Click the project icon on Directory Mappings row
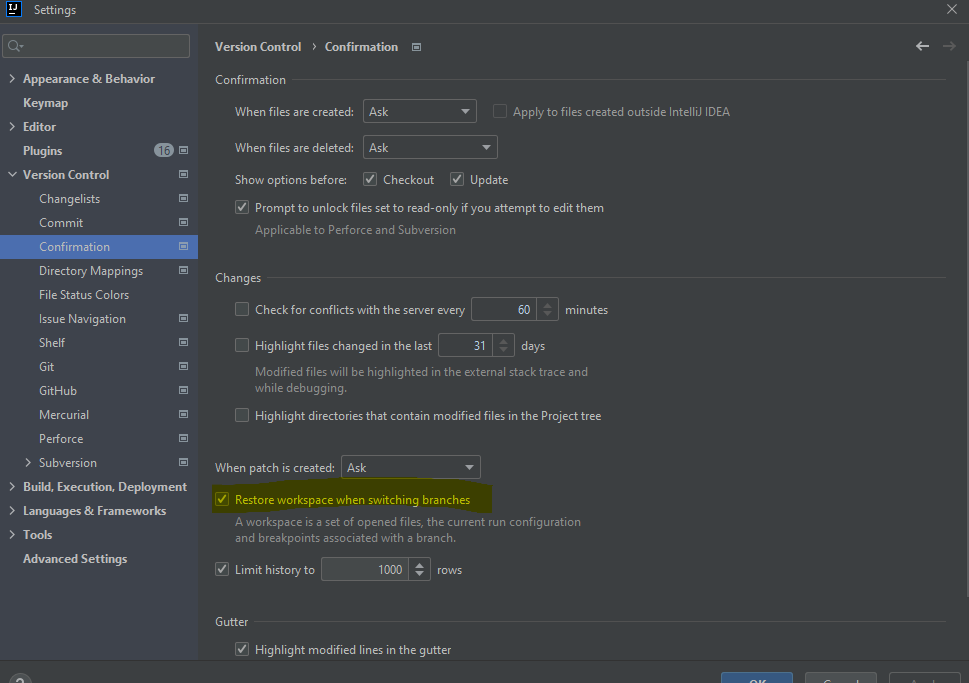Viewport: 969px width, 683px height. click(x=184, y=270)
